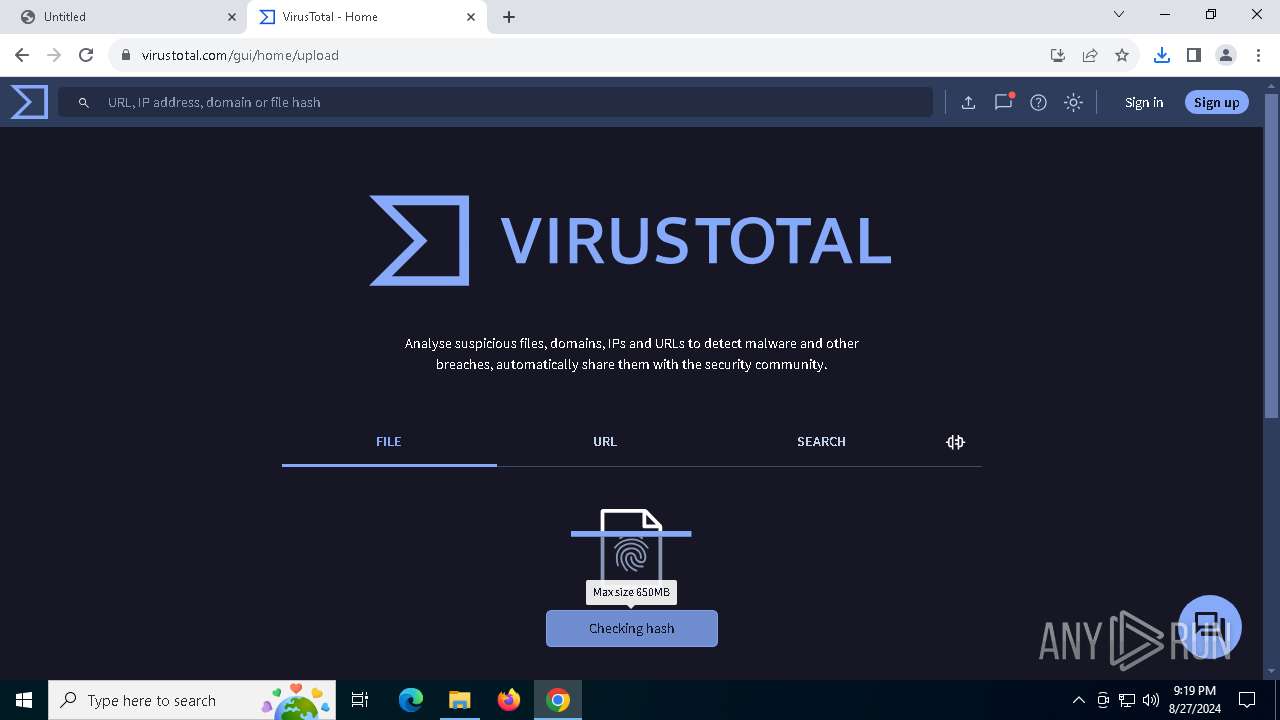
Task: Launch Microsoft Edge from taskbar
Action: [x=411, y=700]
